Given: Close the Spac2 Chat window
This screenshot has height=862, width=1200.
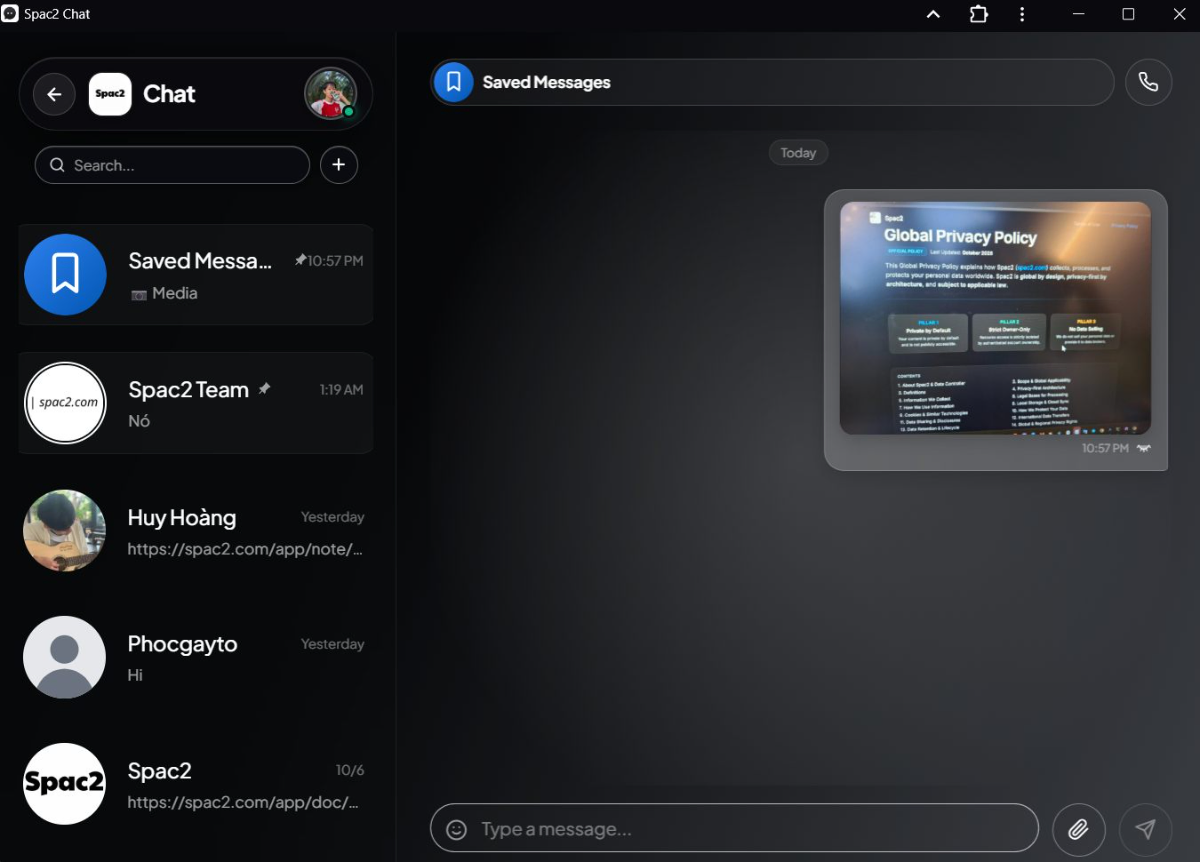Looking at the screenshot, I should (x=1178, y=14).
